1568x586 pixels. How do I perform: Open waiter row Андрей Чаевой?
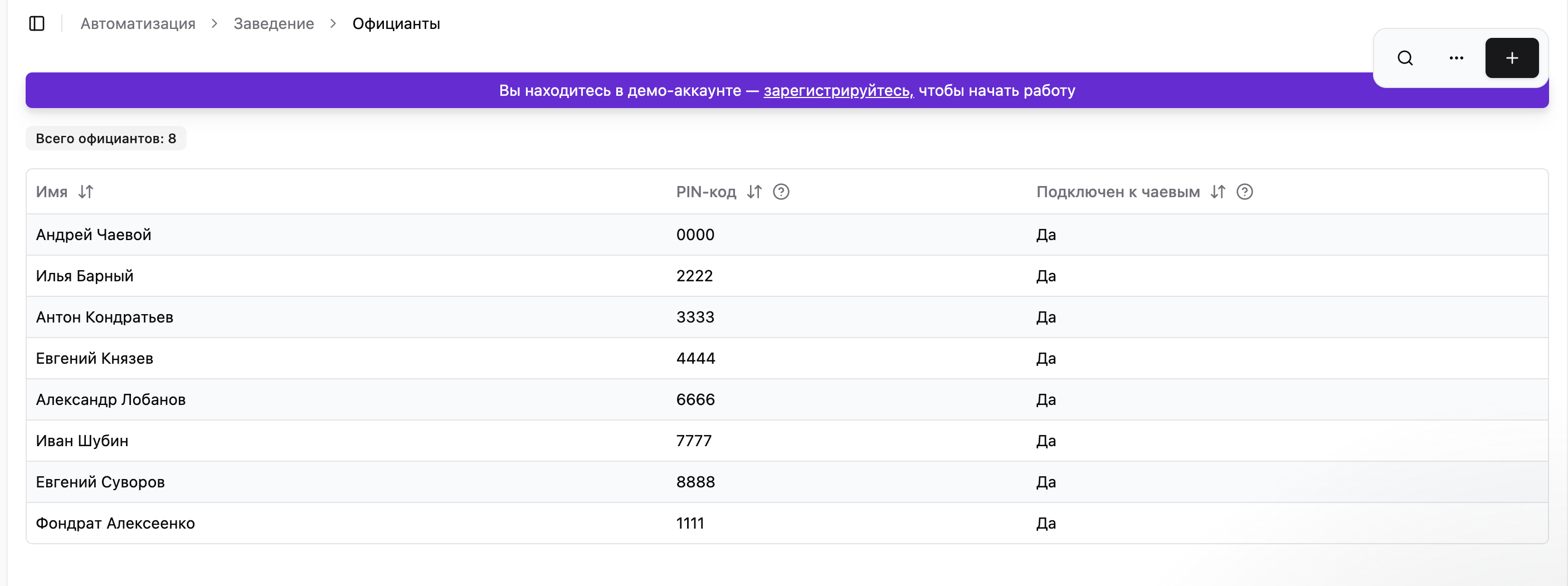tap(94, 235)
